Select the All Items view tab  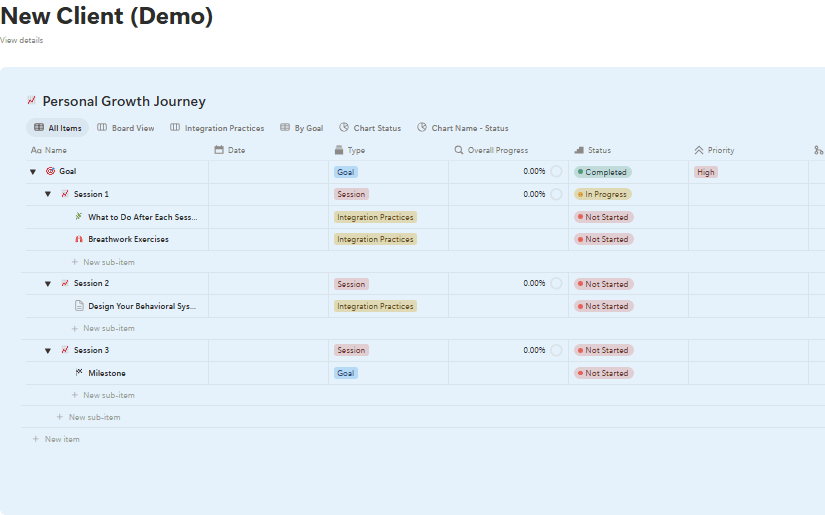[x=57, y=128]
